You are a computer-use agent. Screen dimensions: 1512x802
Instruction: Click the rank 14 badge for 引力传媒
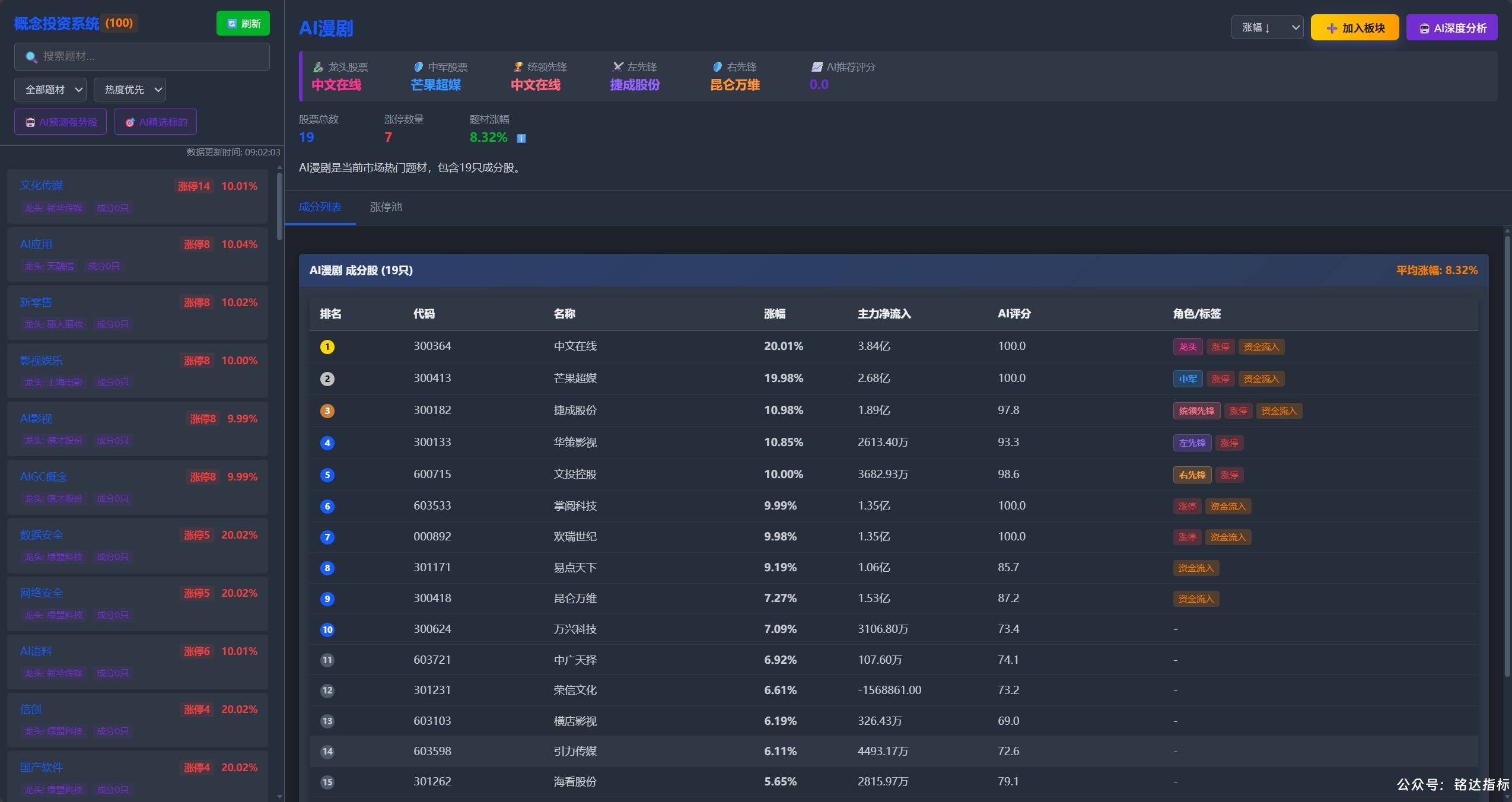click(327, 752)
